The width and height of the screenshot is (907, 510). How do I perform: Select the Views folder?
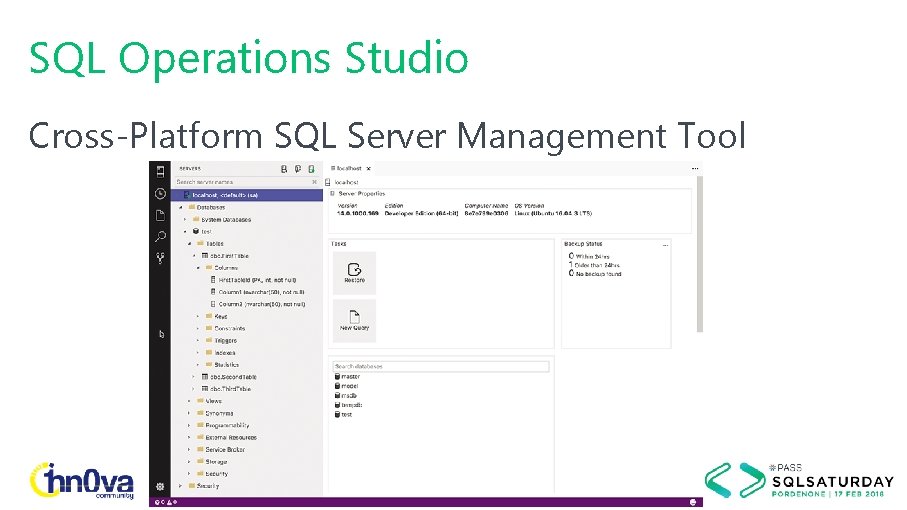(x=209, y=401)
